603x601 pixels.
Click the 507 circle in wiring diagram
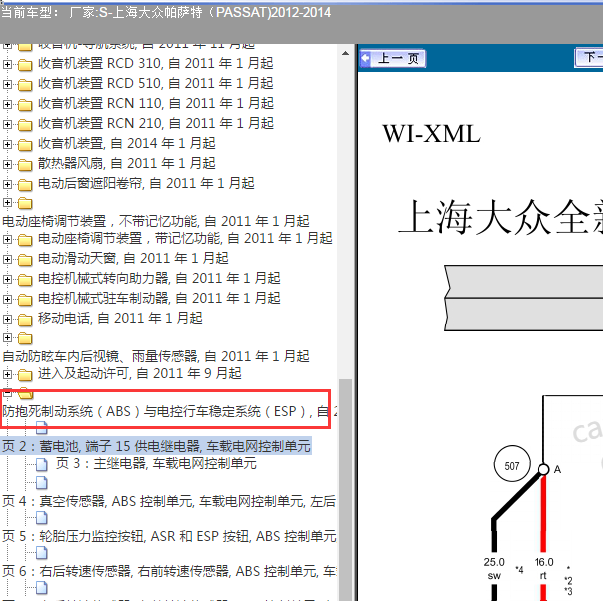[x=512, y=464]
